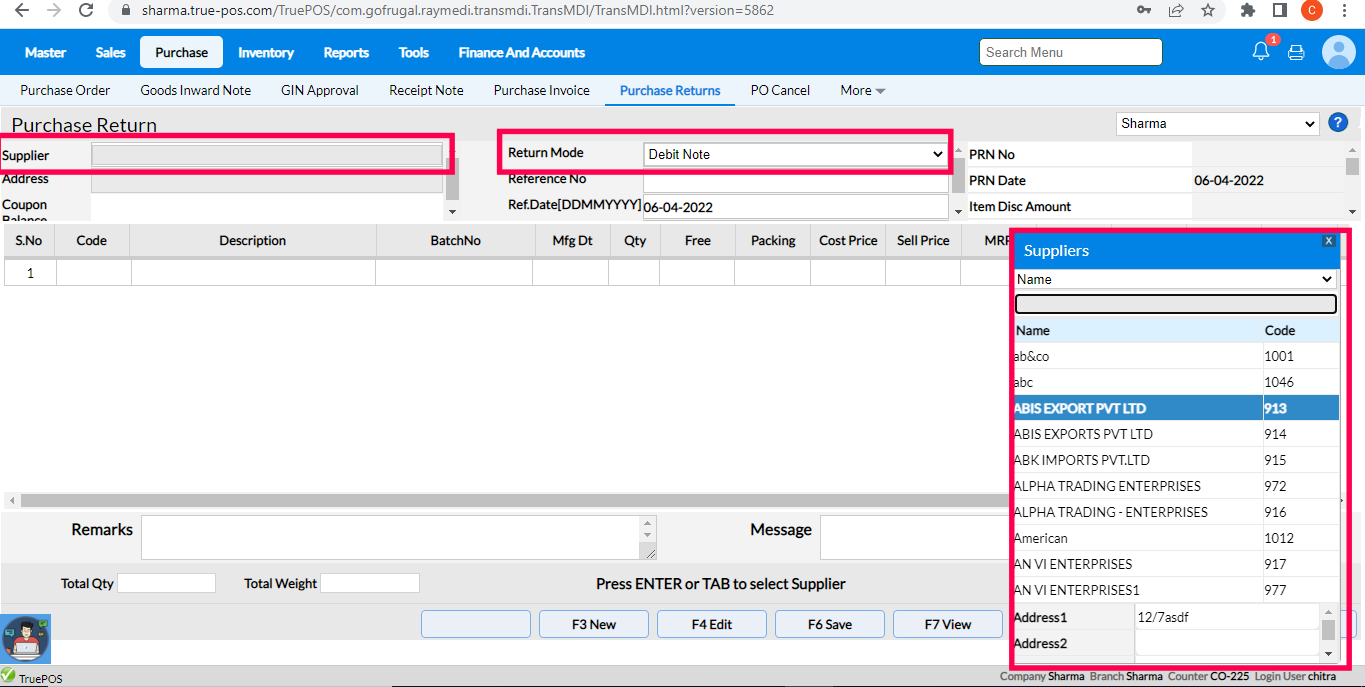
Task: Click the Description column header
Action: pos(253,240)
